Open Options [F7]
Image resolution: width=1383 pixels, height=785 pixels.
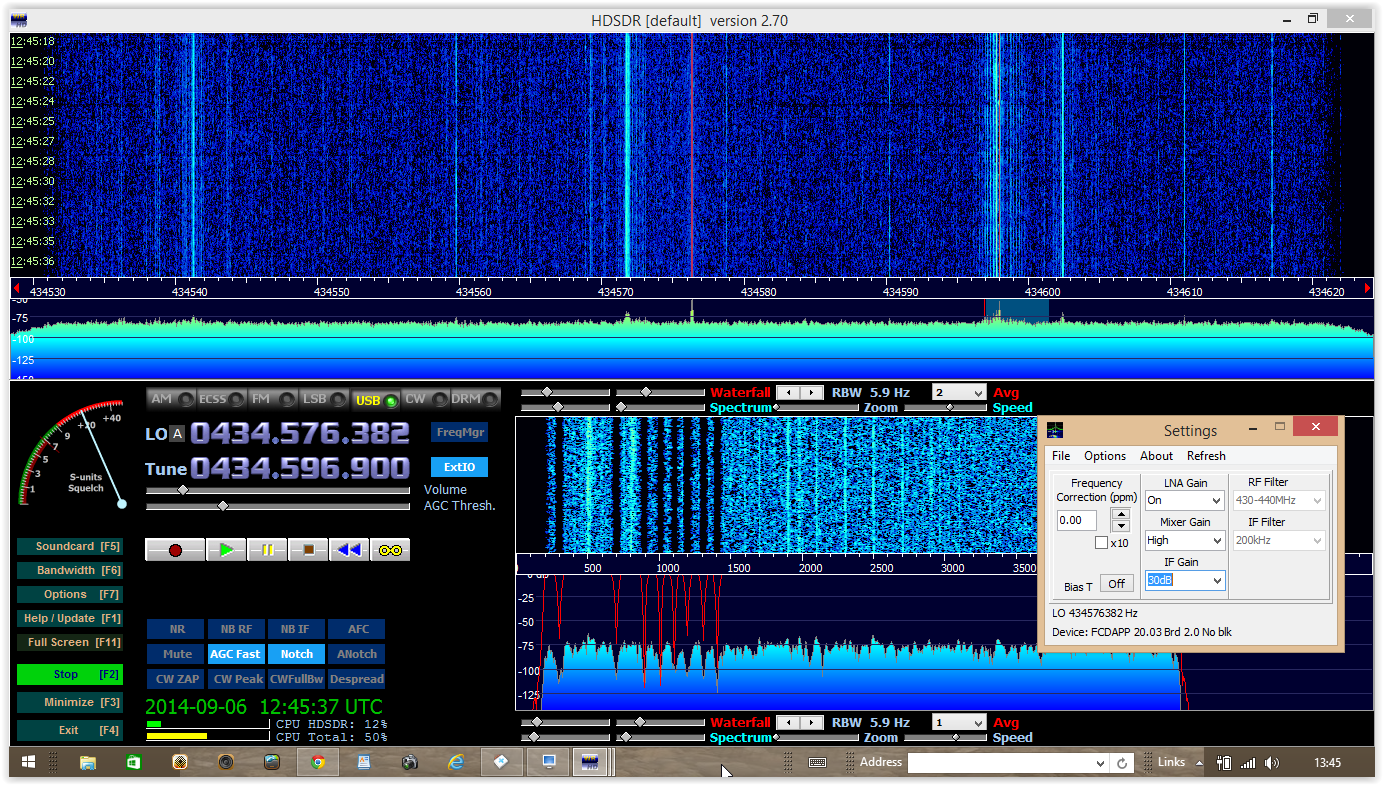69,594
